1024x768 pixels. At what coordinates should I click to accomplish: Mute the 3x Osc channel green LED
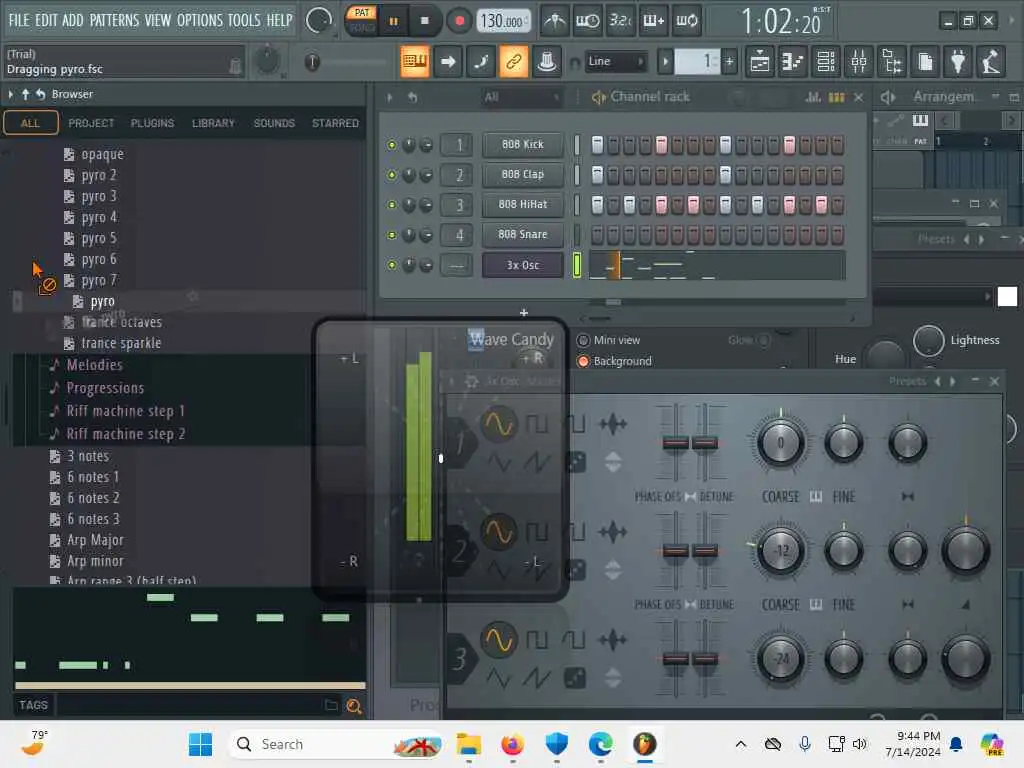[x=392, y=265]
